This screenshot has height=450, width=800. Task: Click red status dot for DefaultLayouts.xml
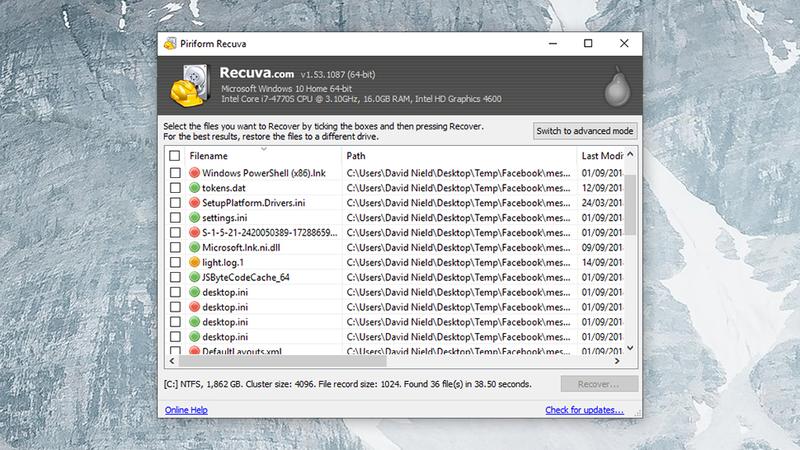[x=194, y=351]
